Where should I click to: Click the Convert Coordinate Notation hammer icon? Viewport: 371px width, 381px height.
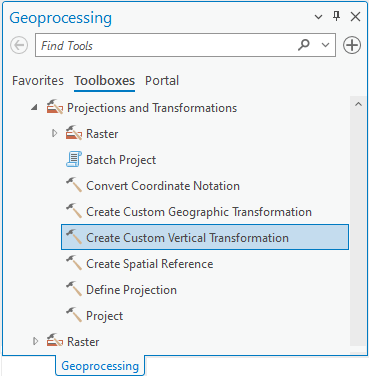74,185
